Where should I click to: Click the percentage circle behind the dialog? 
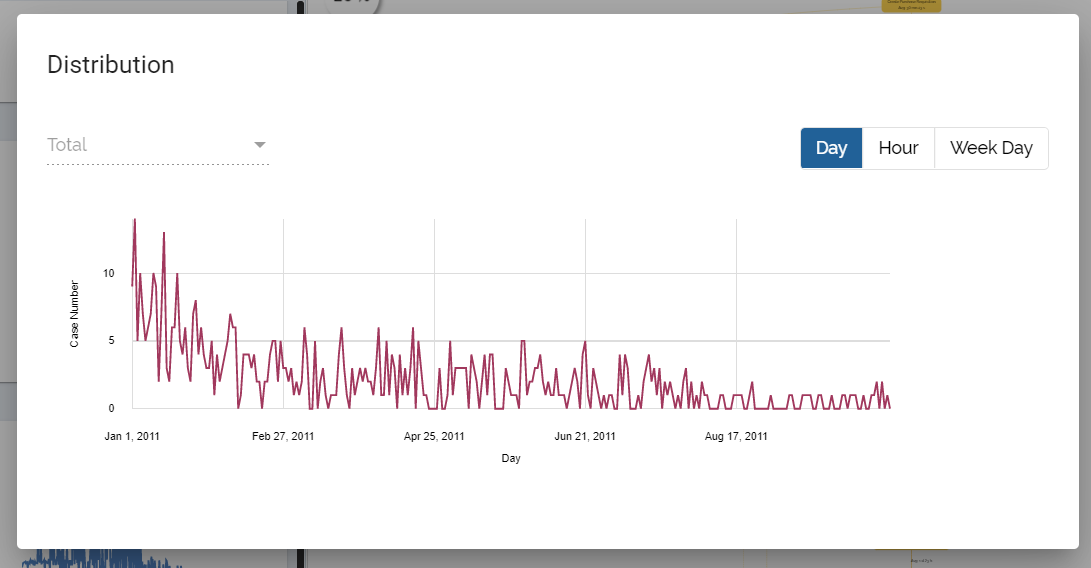tap(352, 5)
